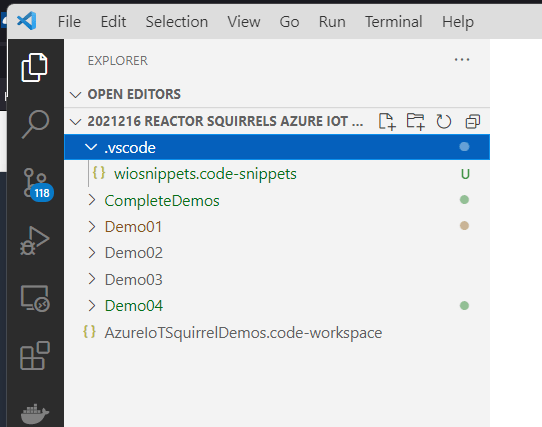Screen dimensions: 542x427
Task: Open wiosnippets.code-snippets file
Action: [x=205, y=174]
